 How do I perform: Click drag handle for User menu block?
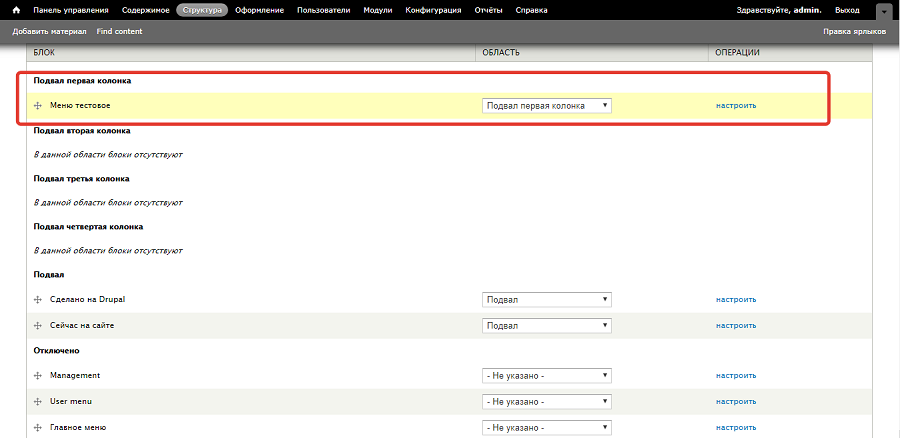tap(38, 402)
